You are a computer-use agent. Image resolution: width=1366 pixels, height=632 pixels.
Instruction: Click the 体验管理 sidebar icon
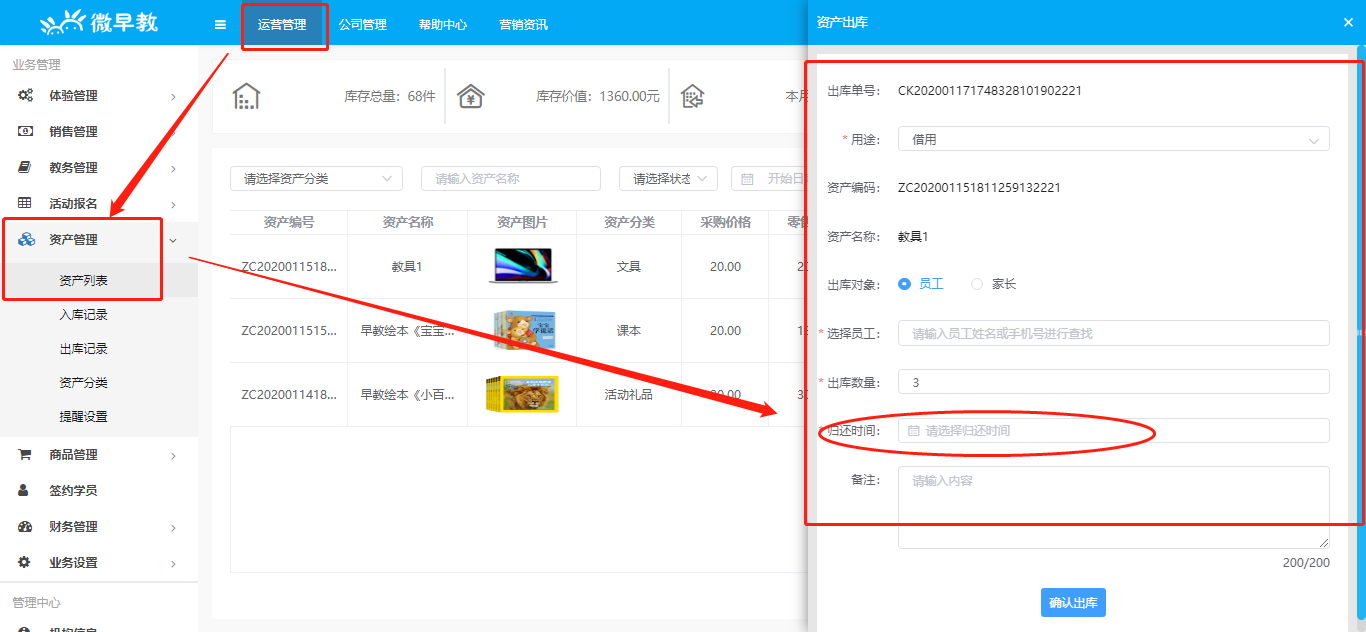pyautogui.click(x=26, y=96)
